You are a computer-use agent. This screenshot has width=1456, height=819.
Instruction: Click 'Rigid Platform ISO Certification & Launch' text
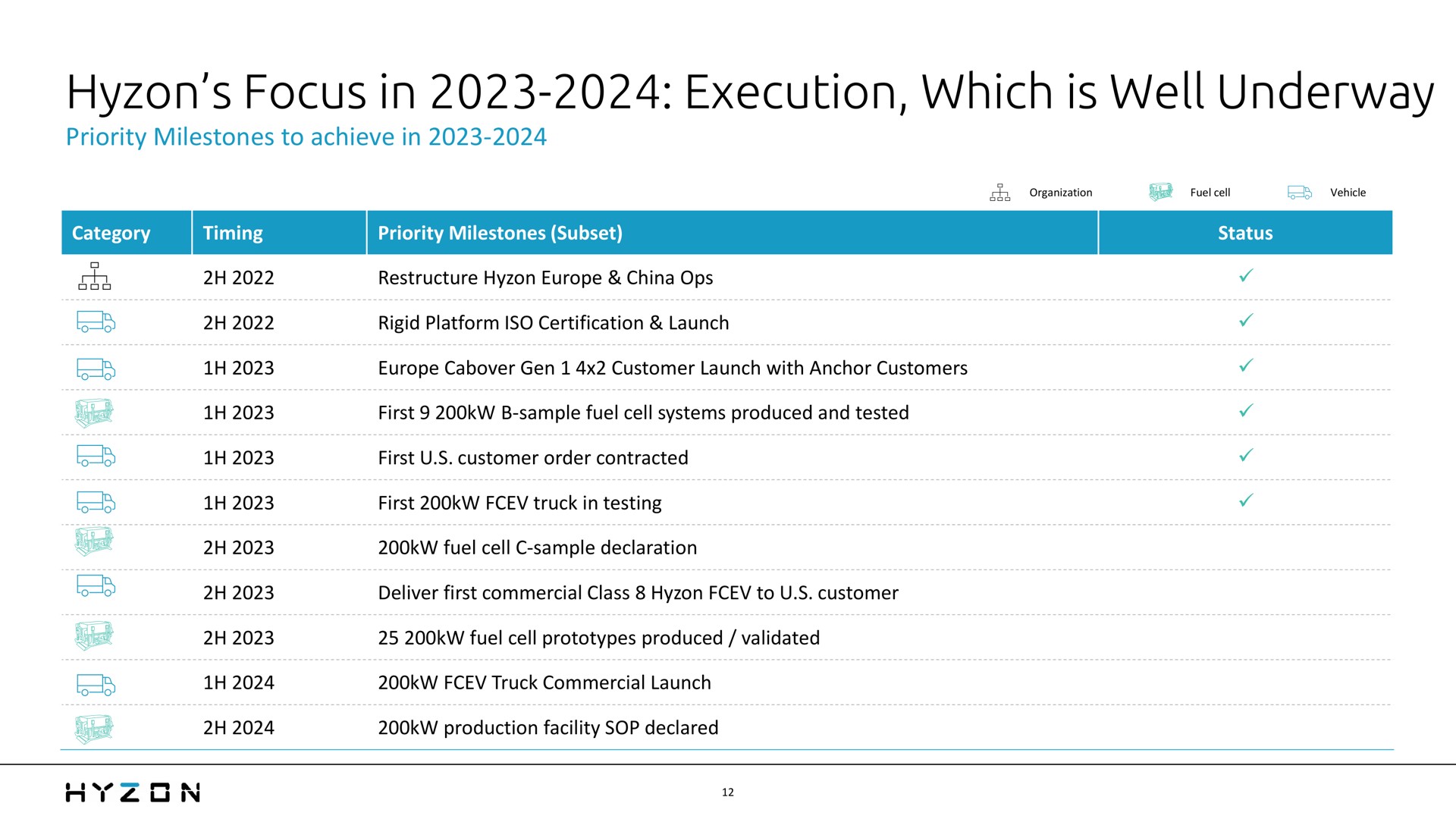[x=554, y=323]
